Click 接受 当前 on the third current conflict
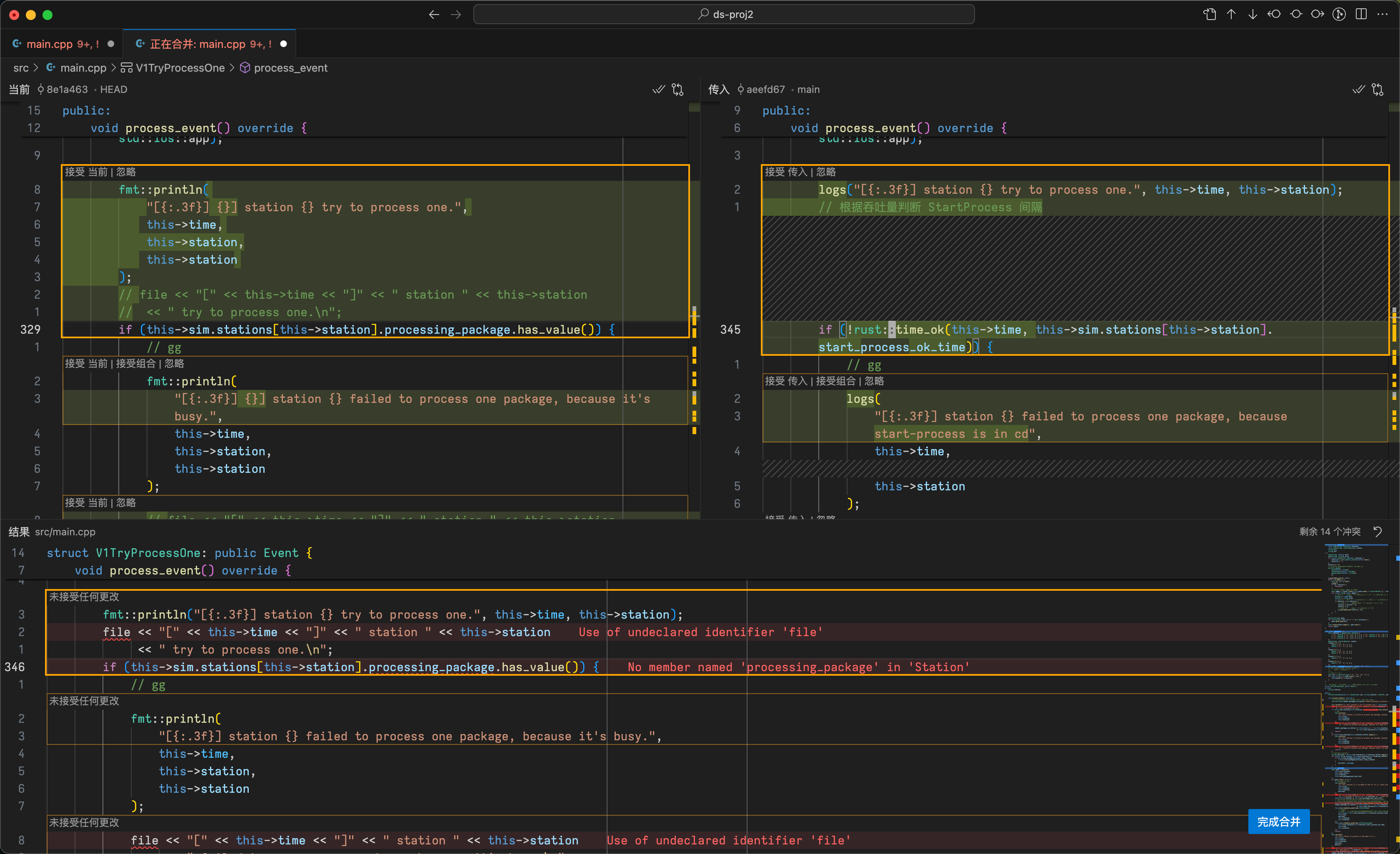 (x=86, y=502)
